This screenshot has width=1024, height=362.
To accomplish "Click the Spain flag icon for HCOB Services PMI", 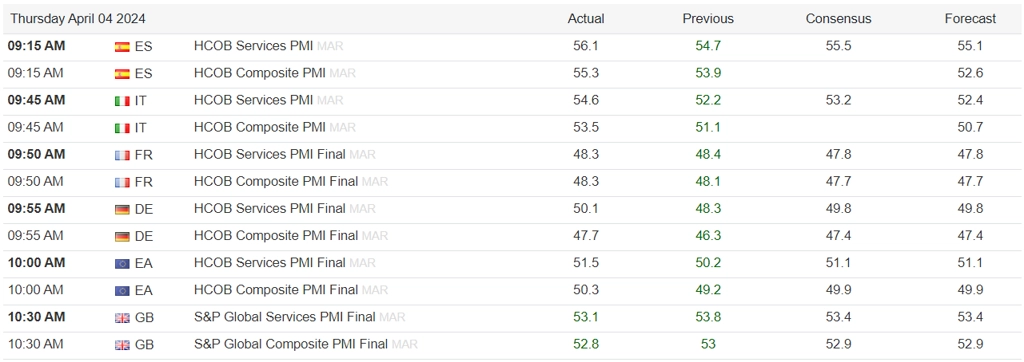I will 121,46.
